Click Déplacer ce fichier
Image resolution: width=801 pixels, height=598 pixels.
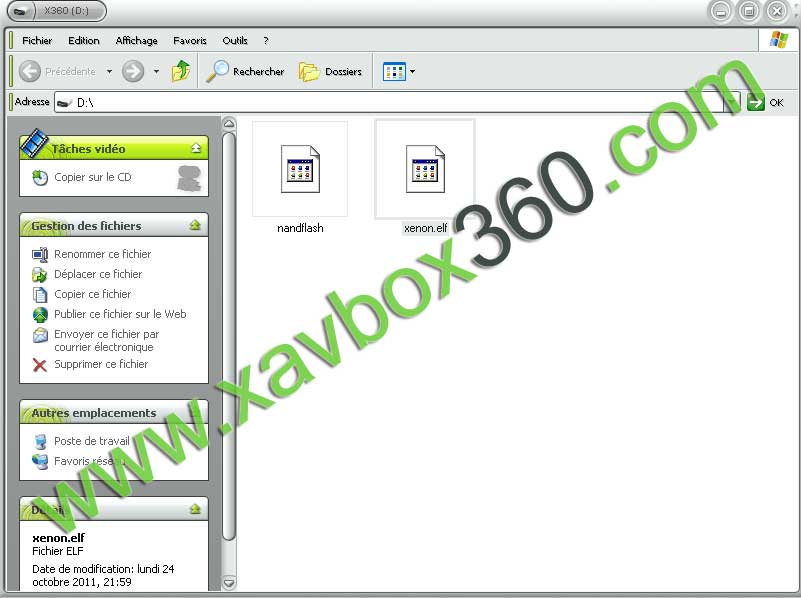(x=98, y=274)
